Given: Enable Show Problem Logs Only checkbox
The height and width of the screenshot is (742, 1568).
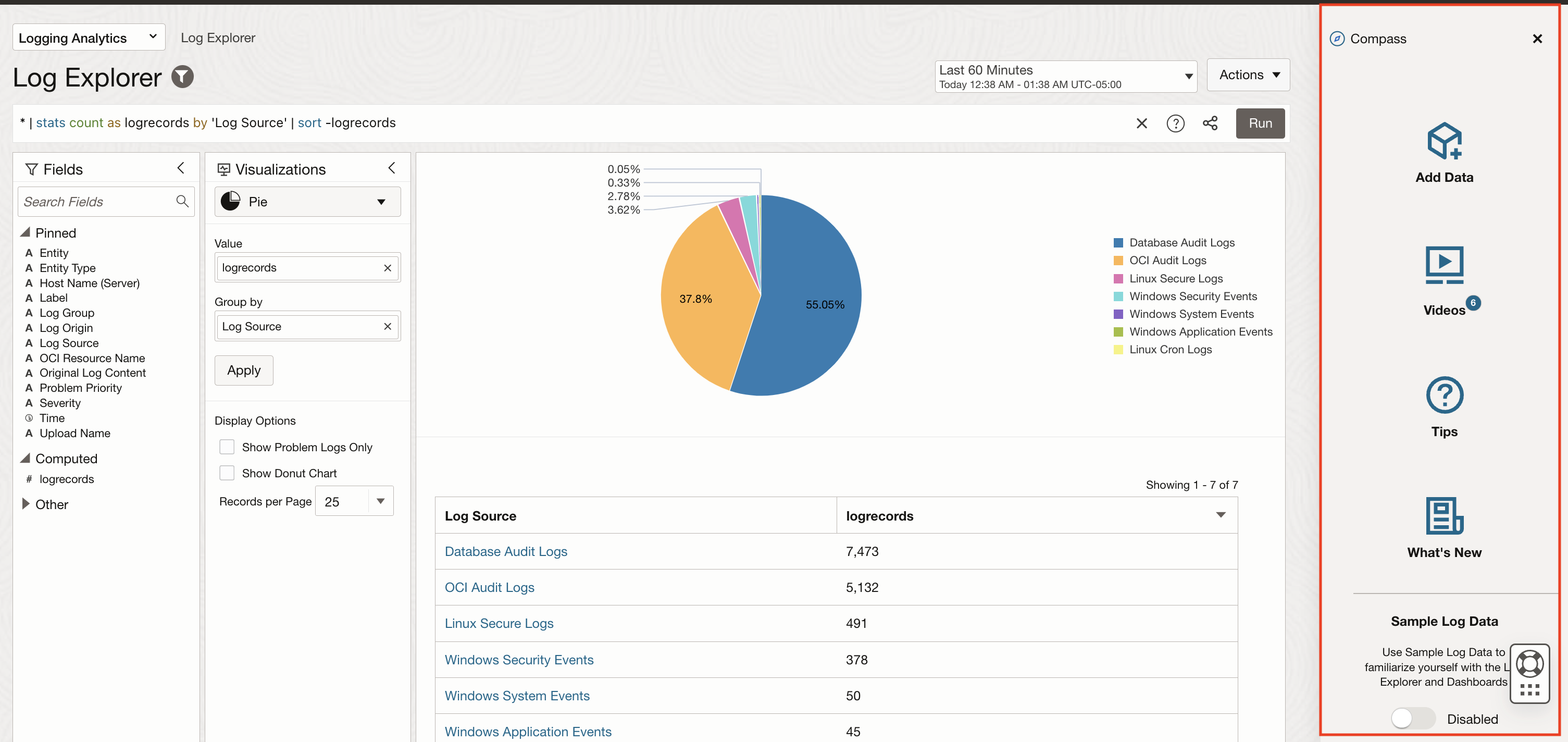Looking at the screenshot, I should (x=227, y=448).
